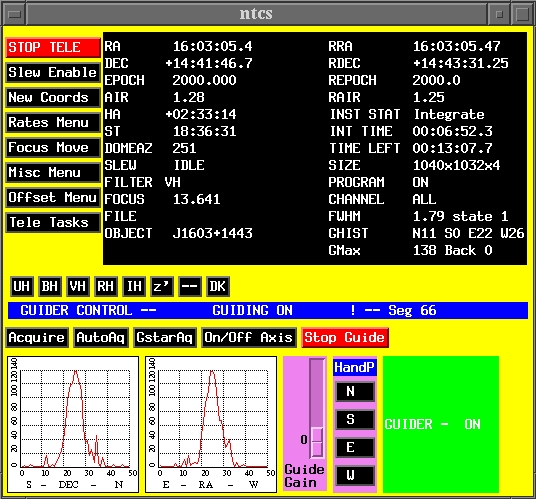Click the FWHM 1.79 state 1 value
Viewport: 536px width, 499px height.
tap(460, 216)
